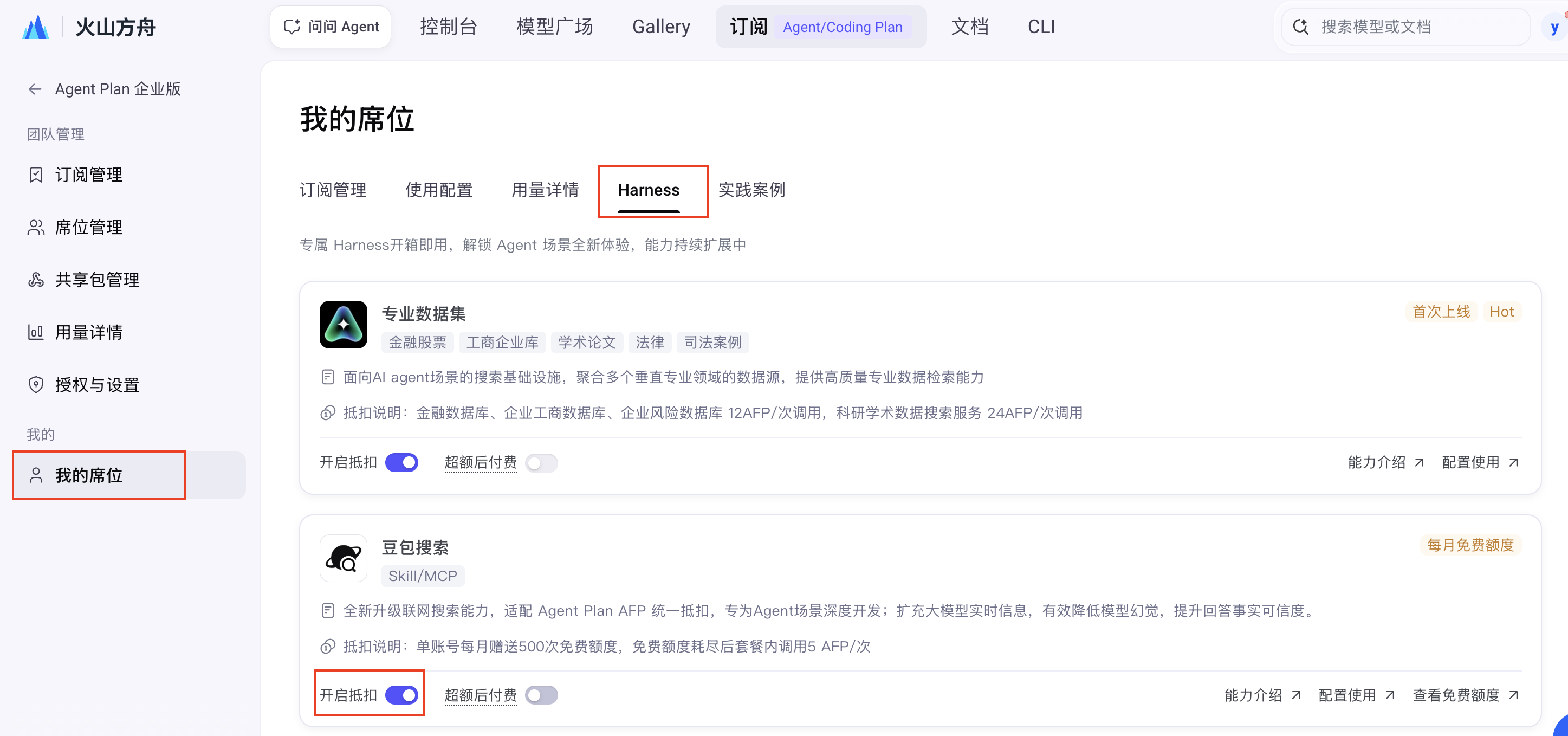Click the 授权与设置 shield icon
This screenshot has height=736, width=1568.
click(36, 385)
